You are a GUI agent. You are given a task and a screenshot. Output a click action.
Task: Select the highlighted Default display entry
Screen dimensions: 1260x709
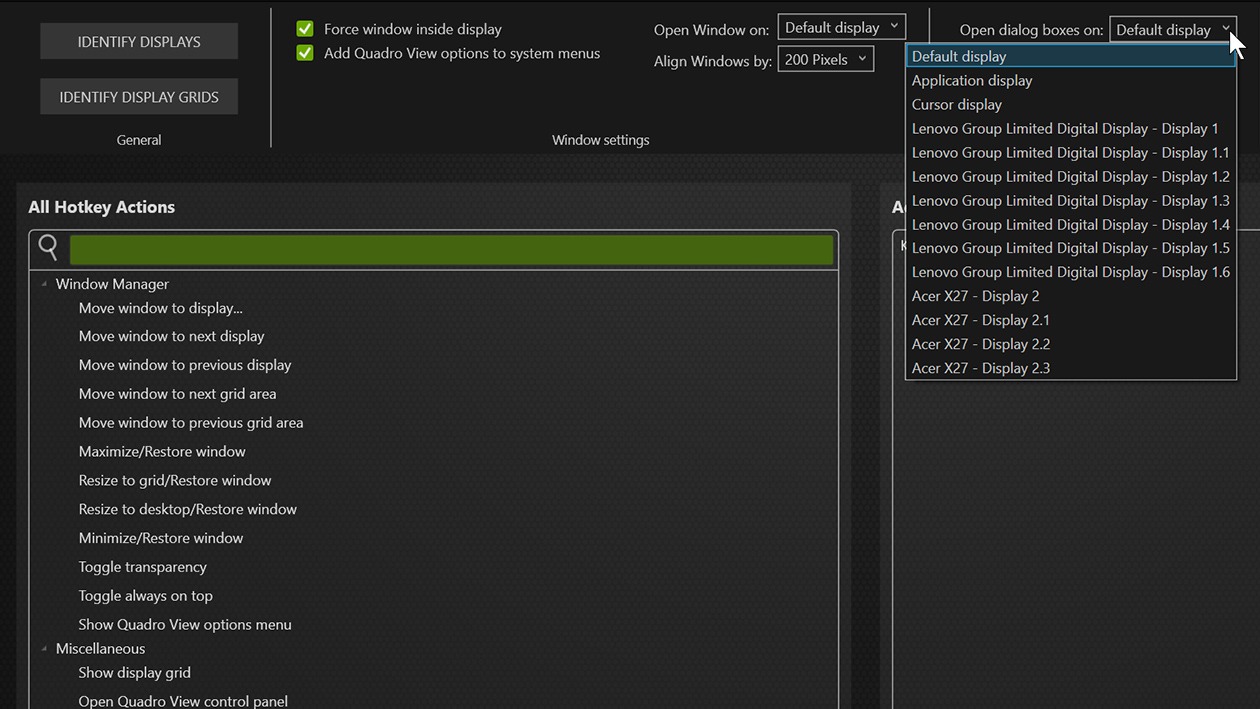[957, 56]
